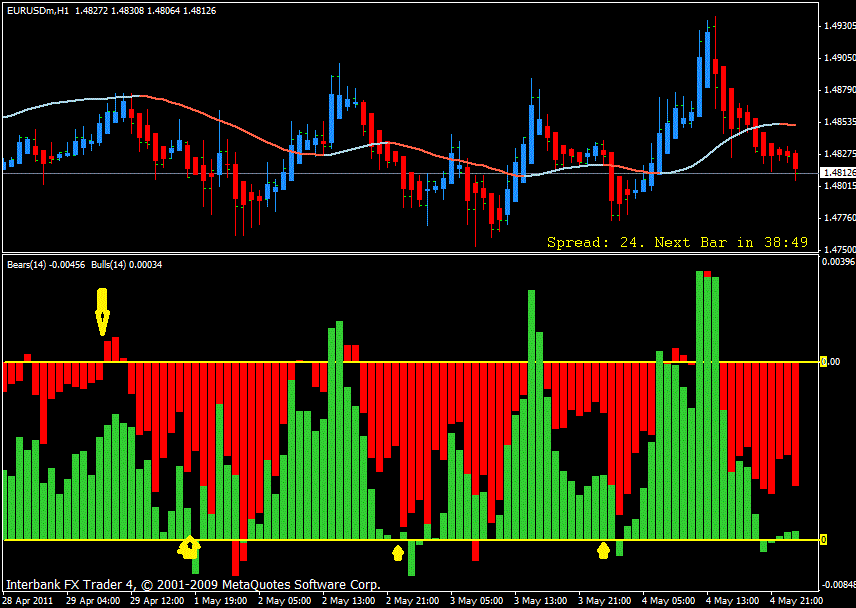856x608 pixels.
Task: Click the 4 May 13:00 time label
Action: point(732,600)
